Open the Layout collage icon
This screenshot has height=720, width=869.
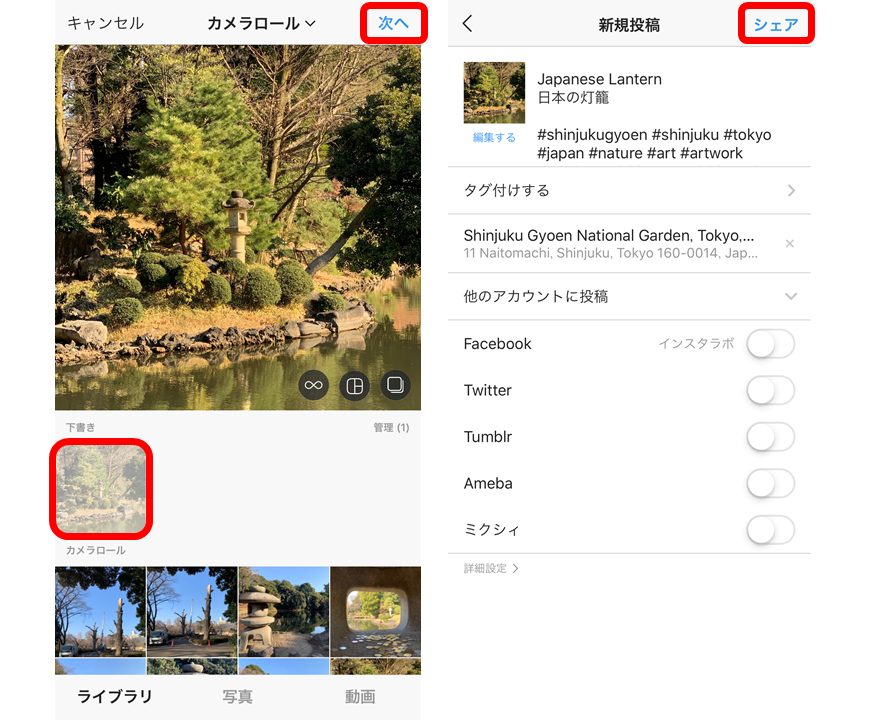click(354, 386)
